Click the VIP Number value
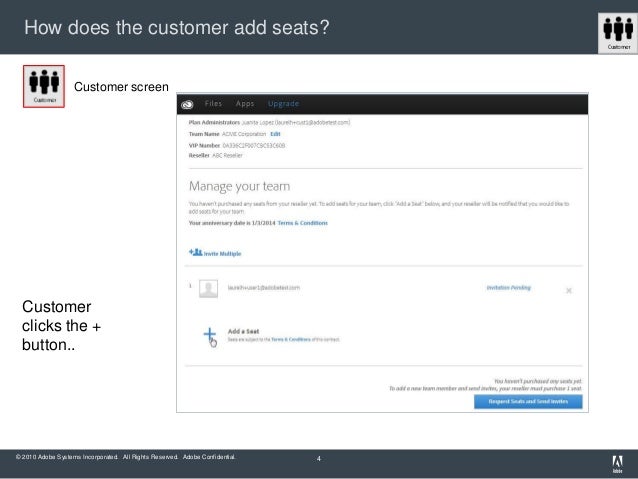The height and width of the screenshot is (479, 638). click(253, 145)
